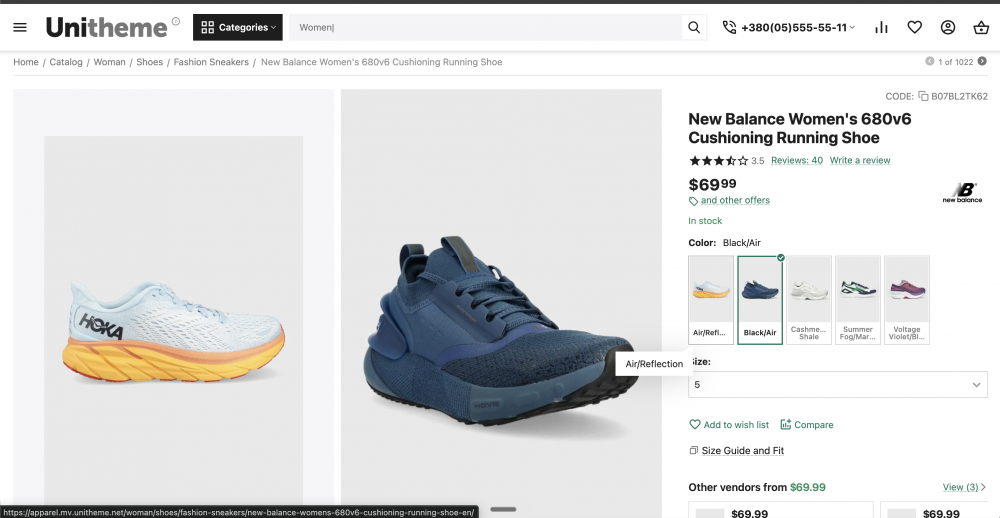Go to Unitheme logo homepage
The width and height of the screenshot is (1000, 518).
tap(107, 27)
